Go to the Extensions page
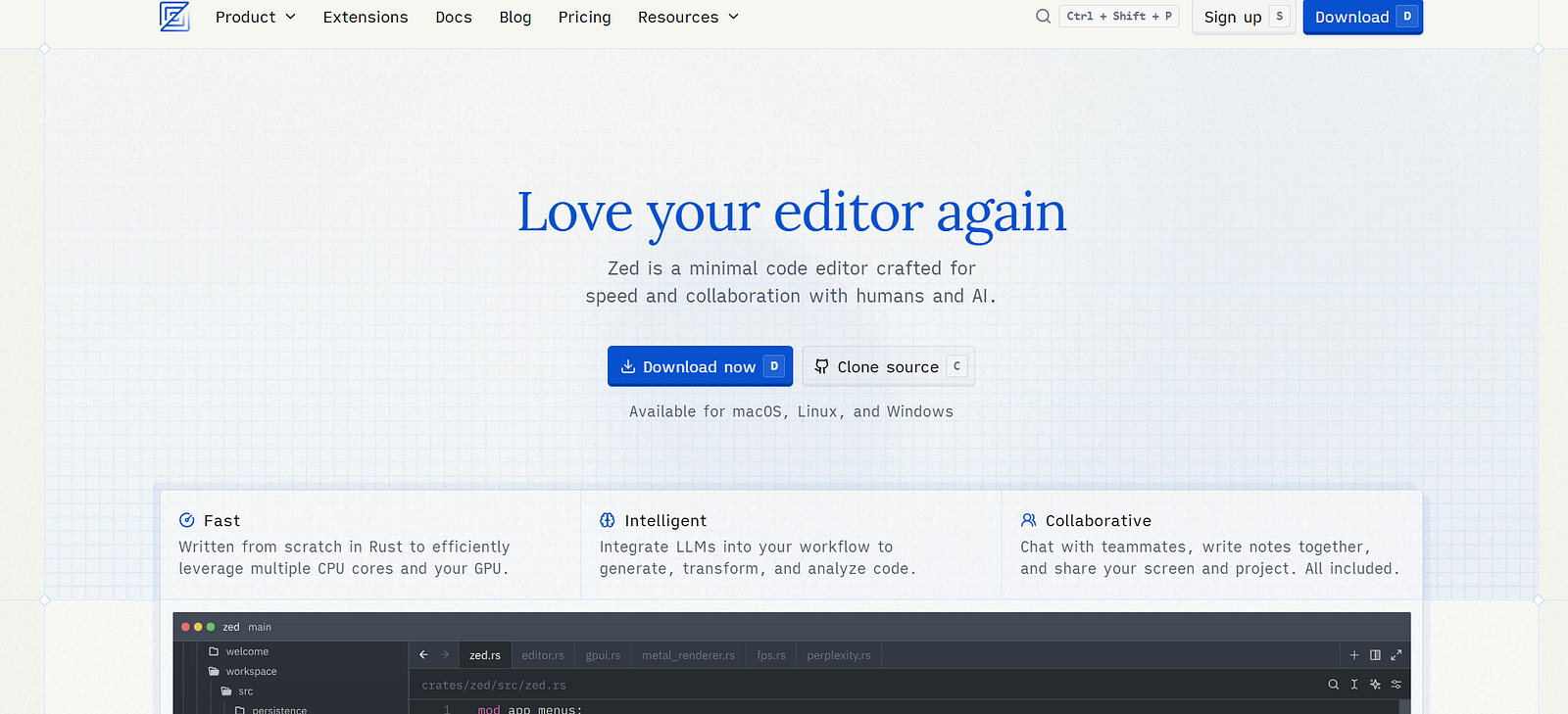The width and height of the screenshot is (1568, 714). pos(366,17)
